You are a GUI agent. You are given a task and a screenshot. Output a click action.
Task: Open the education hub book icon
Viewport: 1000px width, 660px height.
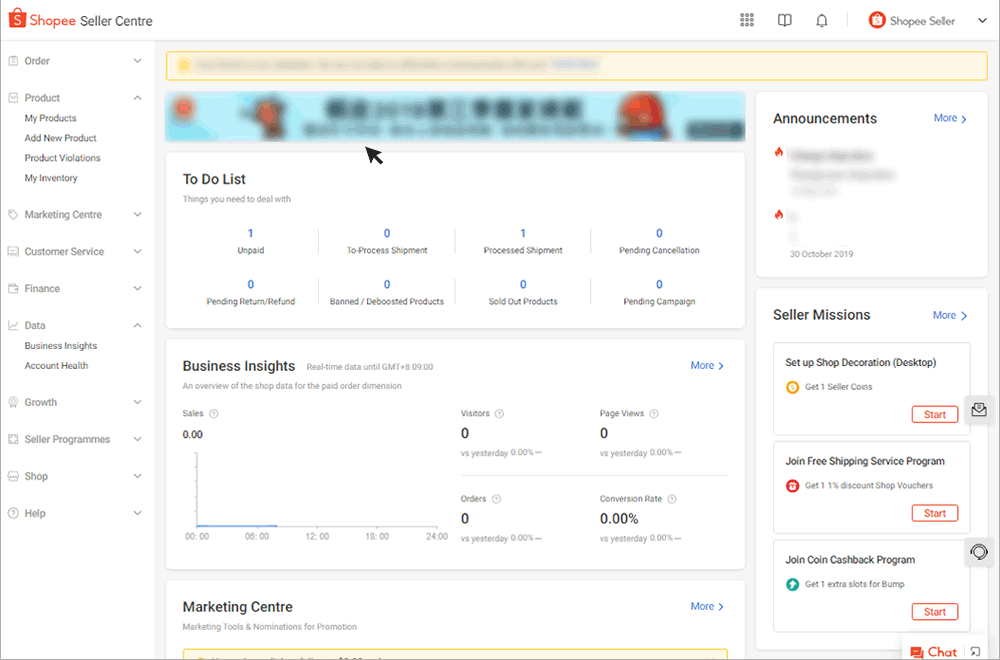784,20
